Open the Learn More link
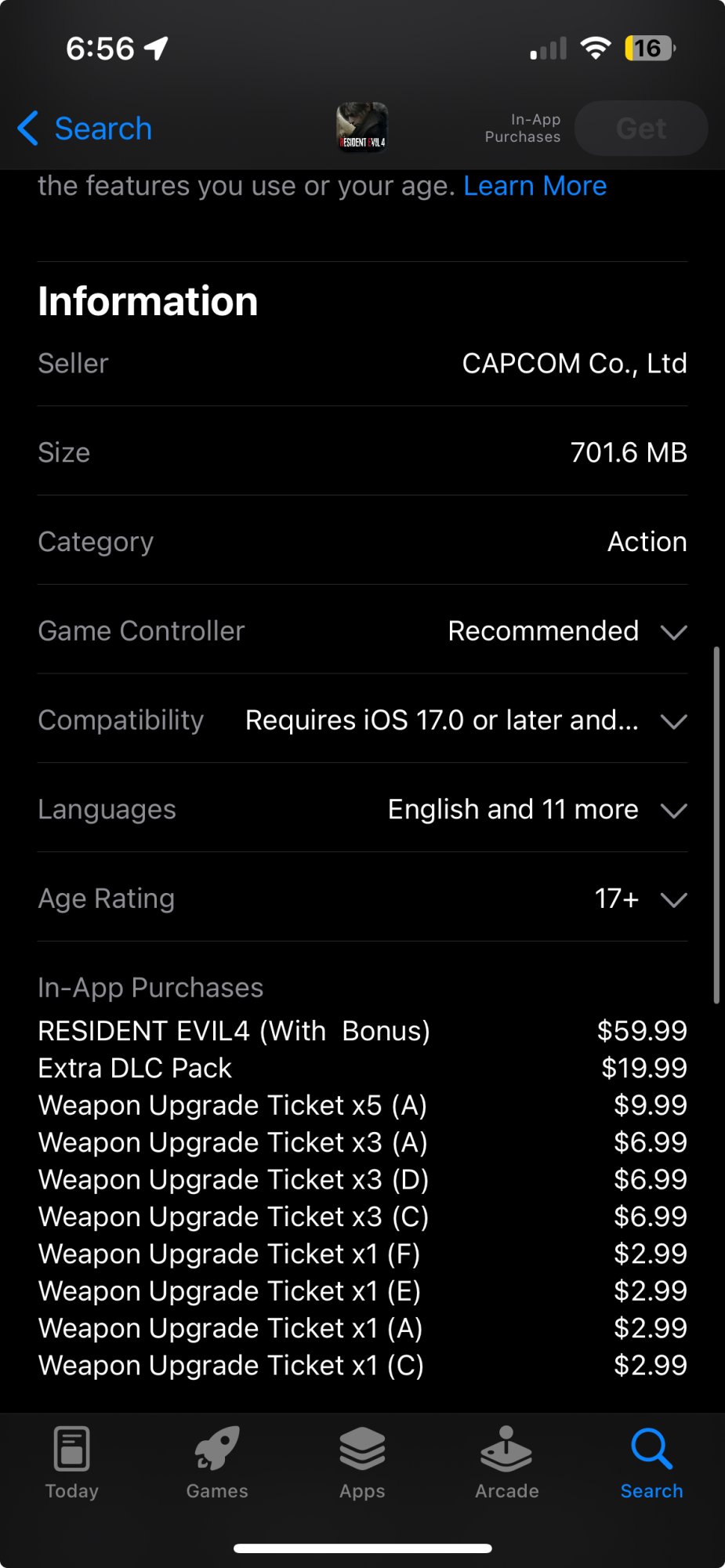Image resolution: width=725 pixels, height=1568 pixels. tap(535, 186)
